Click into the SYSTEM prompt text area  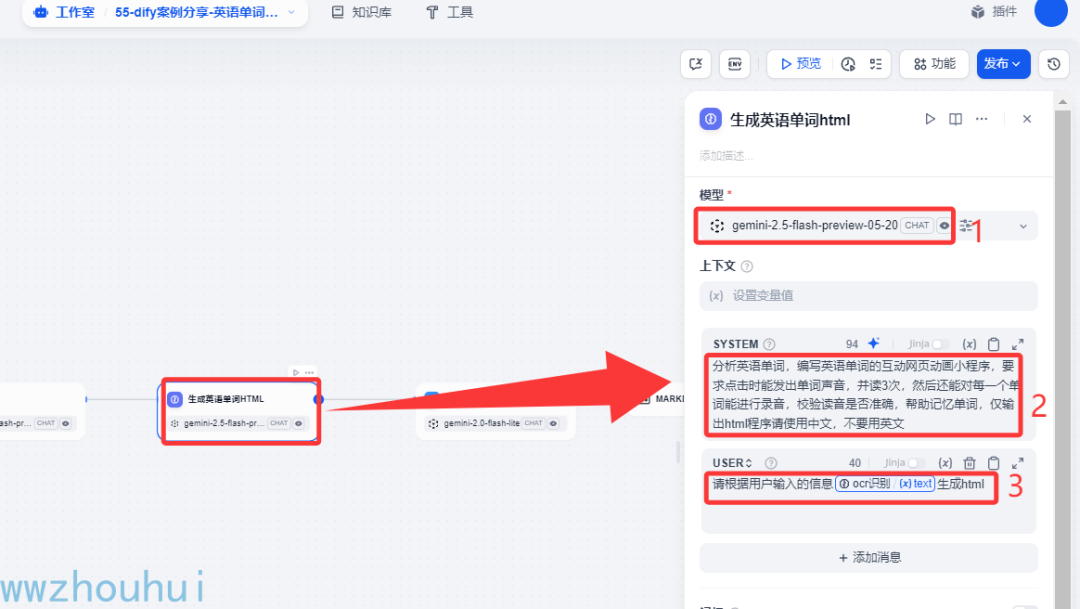[x=864, y=394]
